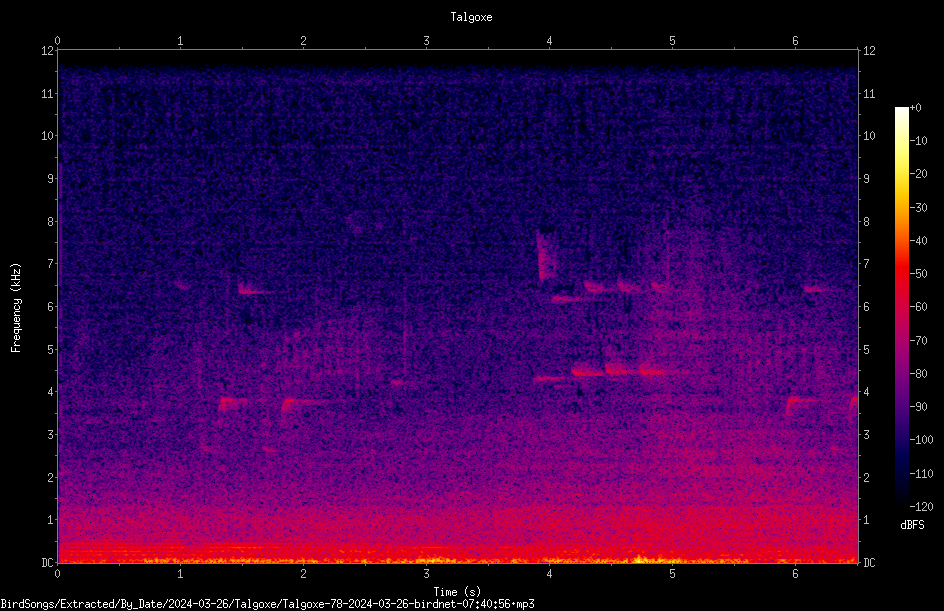Click the file path text at bottom

click(267, 604)
